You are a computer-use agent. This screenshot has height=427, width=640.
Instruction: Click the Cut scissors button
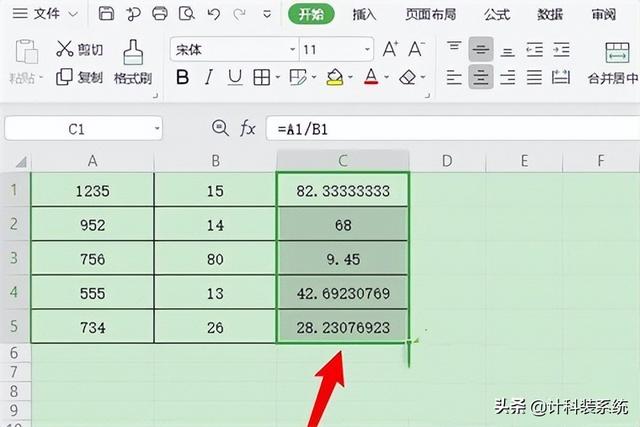(x=79, y=48)
